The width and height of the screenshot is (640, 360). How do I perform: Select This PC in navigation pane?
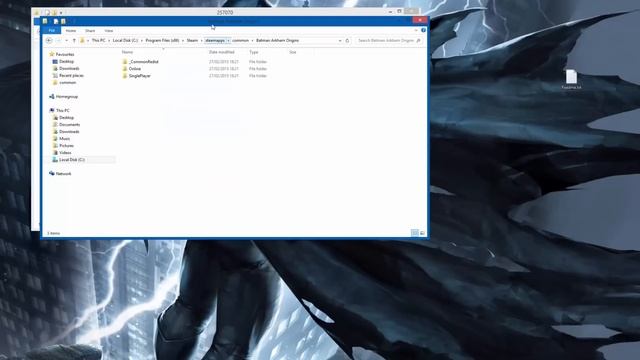(x=62, y=110)
